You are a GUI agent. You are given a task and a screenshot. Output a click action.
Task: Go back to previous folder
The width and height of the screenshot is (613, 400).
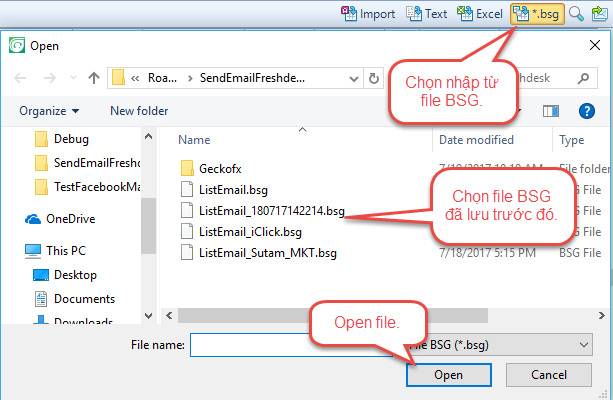tap(20, 78)
